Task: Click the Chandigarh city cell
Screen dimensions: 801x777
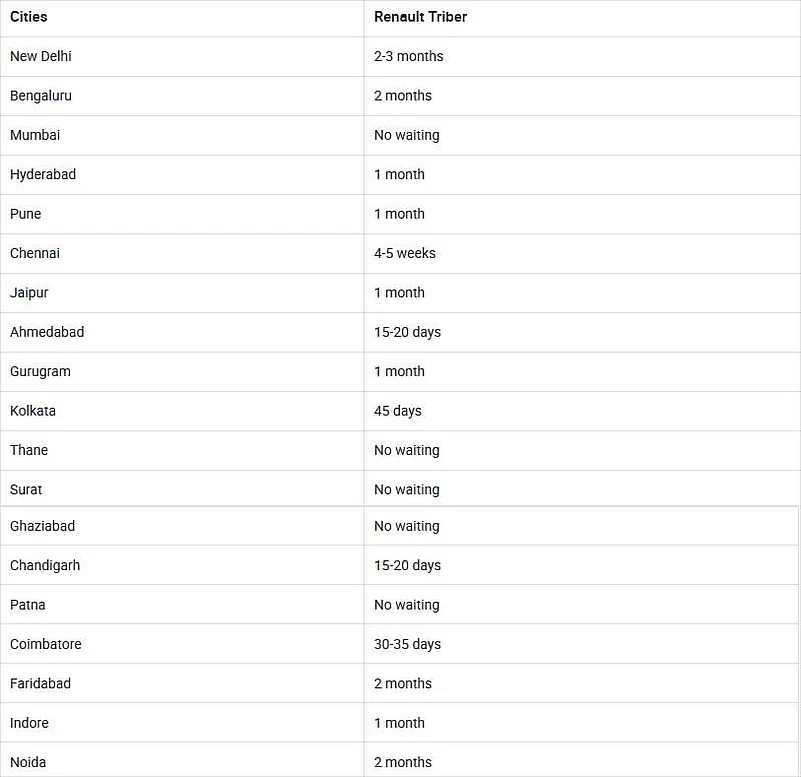Action: pyautogui.click(x=45, y=565)
